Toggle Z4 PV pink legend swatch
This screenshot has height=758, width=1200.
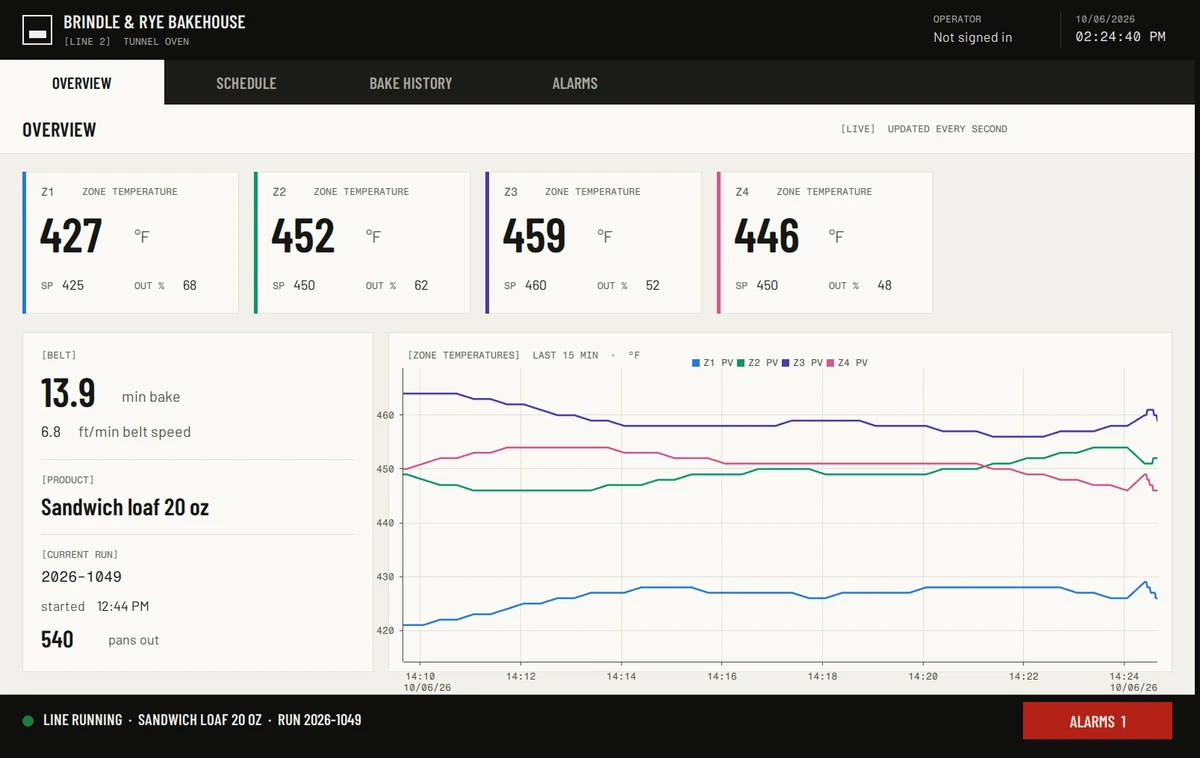831,363
